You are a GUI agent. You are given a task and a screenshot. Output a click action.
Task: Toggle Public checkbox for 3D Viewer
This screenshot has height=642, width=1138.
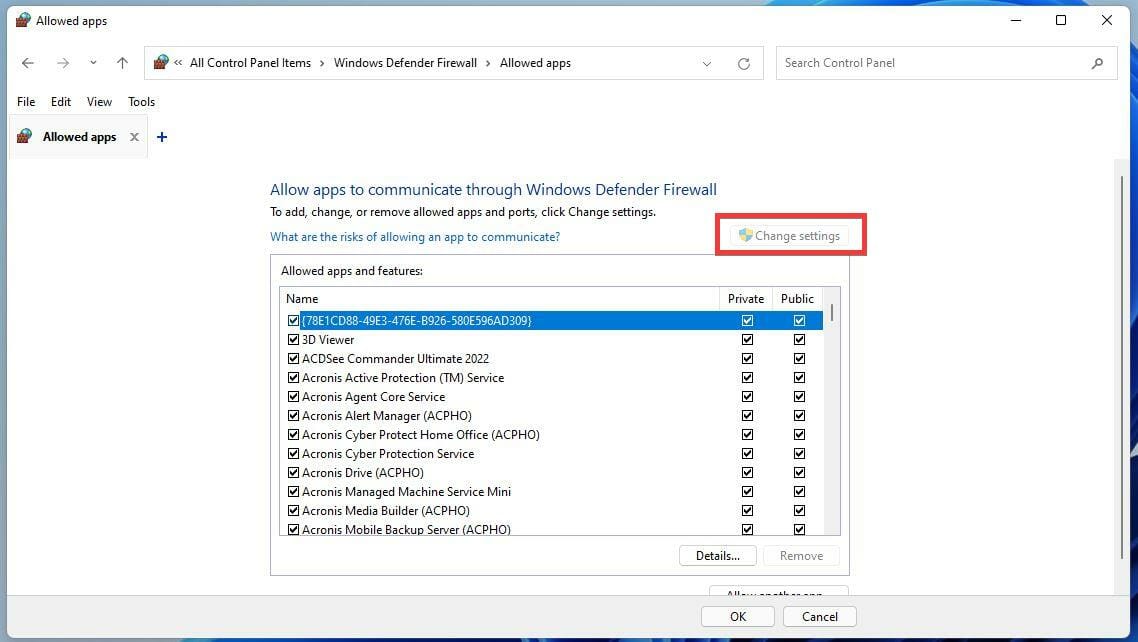click(799, 339)
